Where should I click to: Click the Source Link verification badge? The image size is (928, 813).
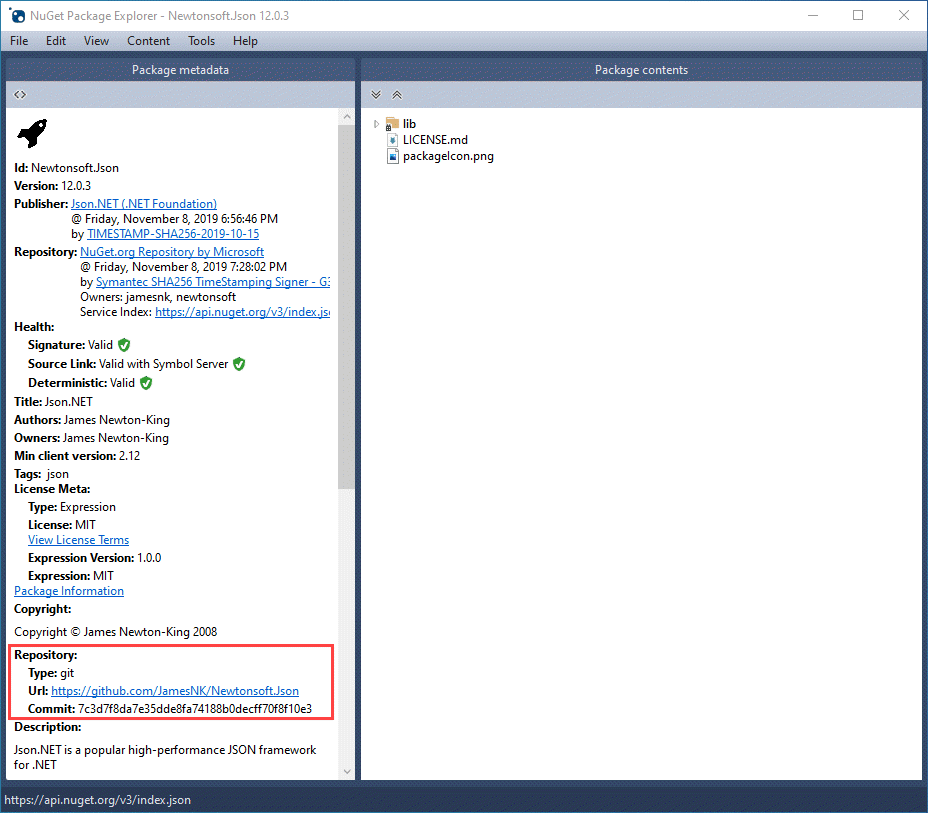pyautogui.click(x=238, y=363)
